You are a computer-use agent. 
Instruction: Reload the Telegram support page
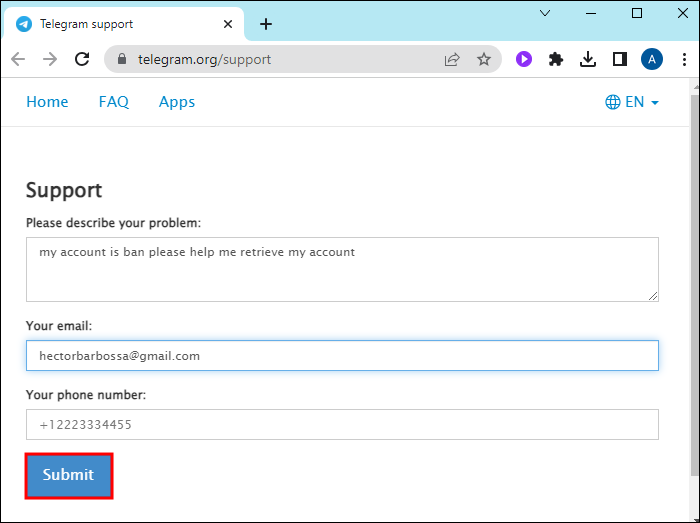[82, 59]
